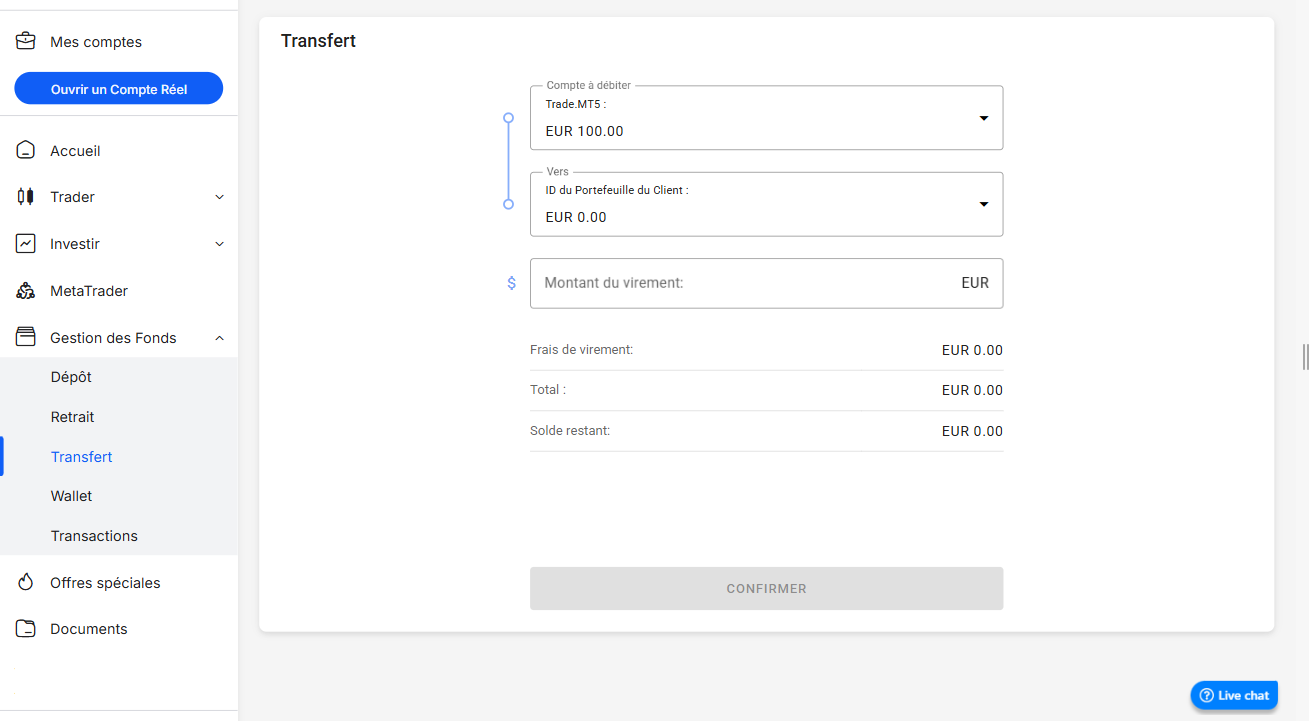Image resolution: width=1309 pixels, height=721 pixels.
Task: Click Ouvrir un Compte Réel button
Action: pyautogui.click(x=119, y=89)
